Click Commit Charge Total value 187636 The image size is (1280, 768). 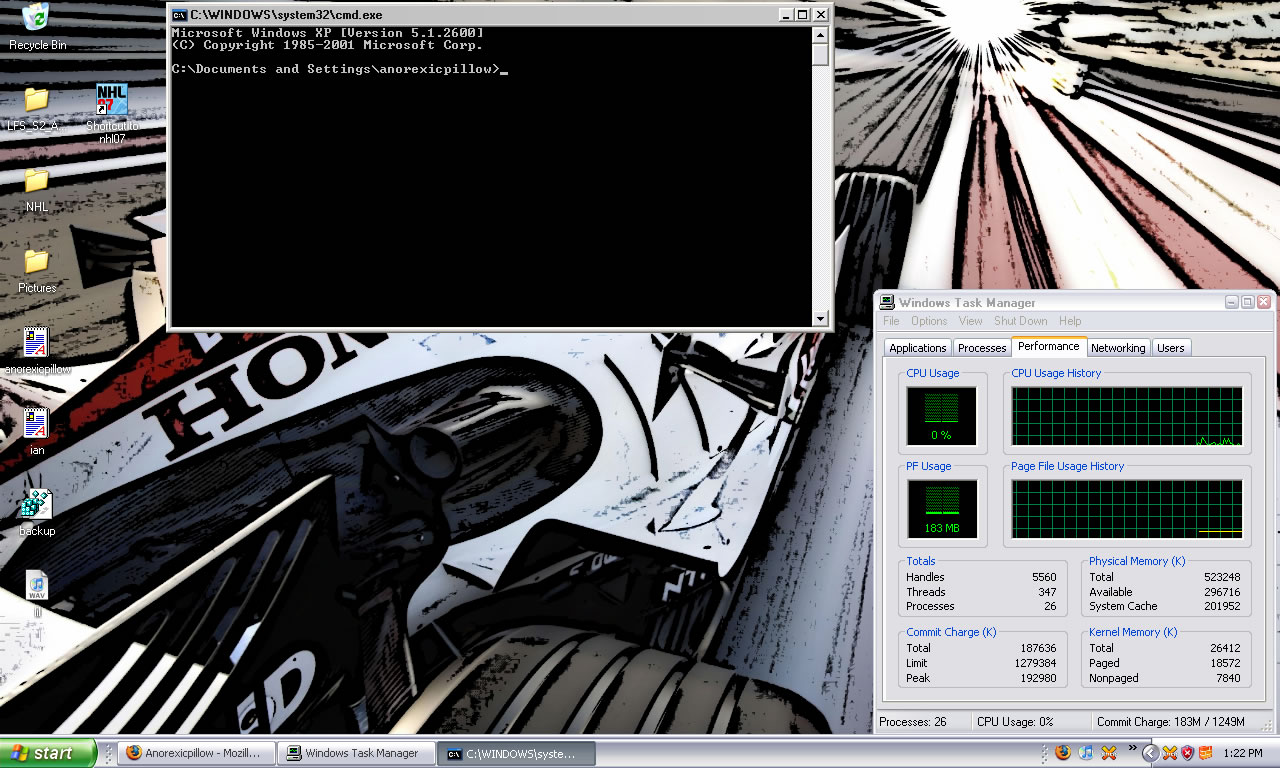point(1037,648)
